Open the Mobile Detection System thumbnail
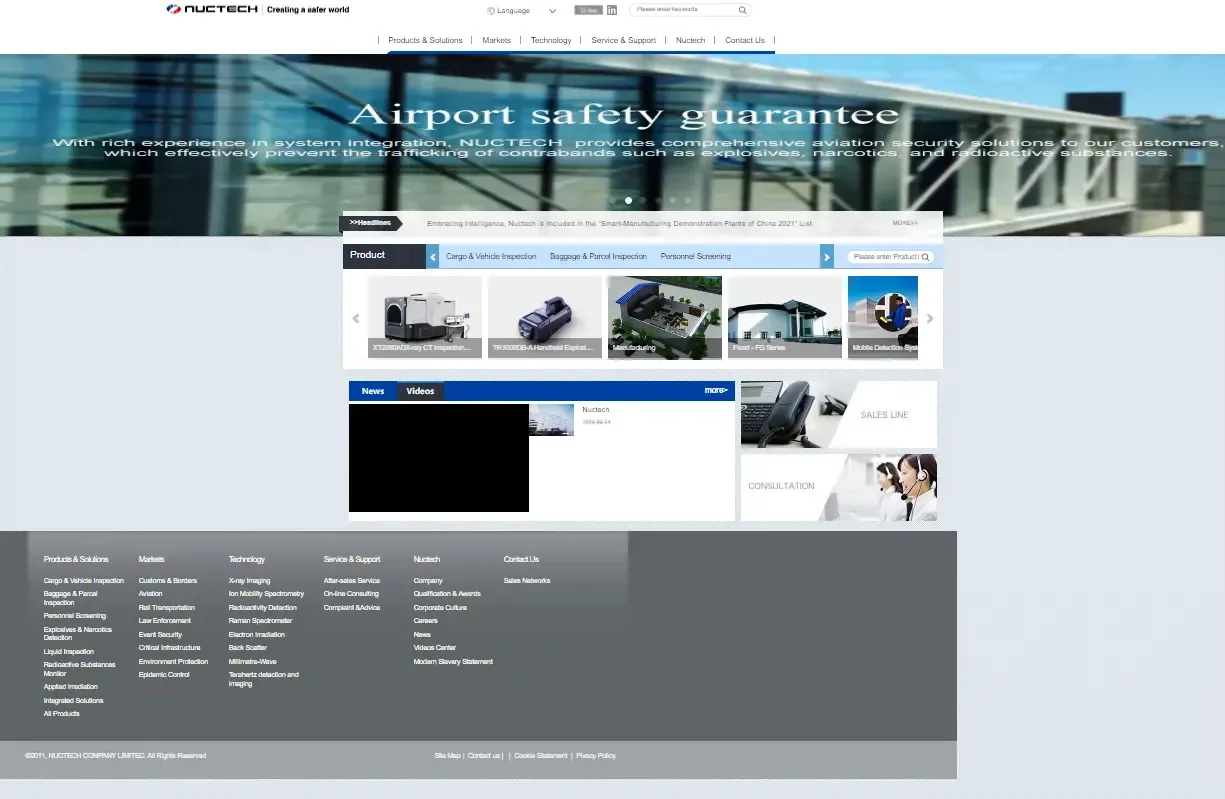 pyautogui.click(x=883, y=317)
